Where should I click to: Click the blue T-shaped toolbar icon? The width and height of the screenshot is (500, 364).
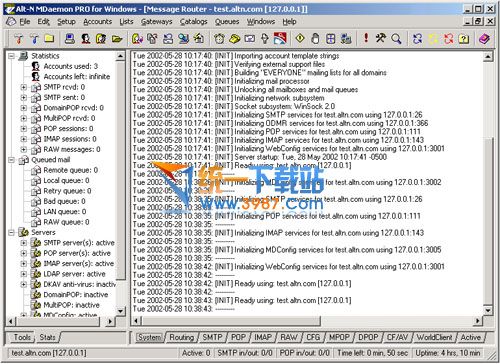34,39
